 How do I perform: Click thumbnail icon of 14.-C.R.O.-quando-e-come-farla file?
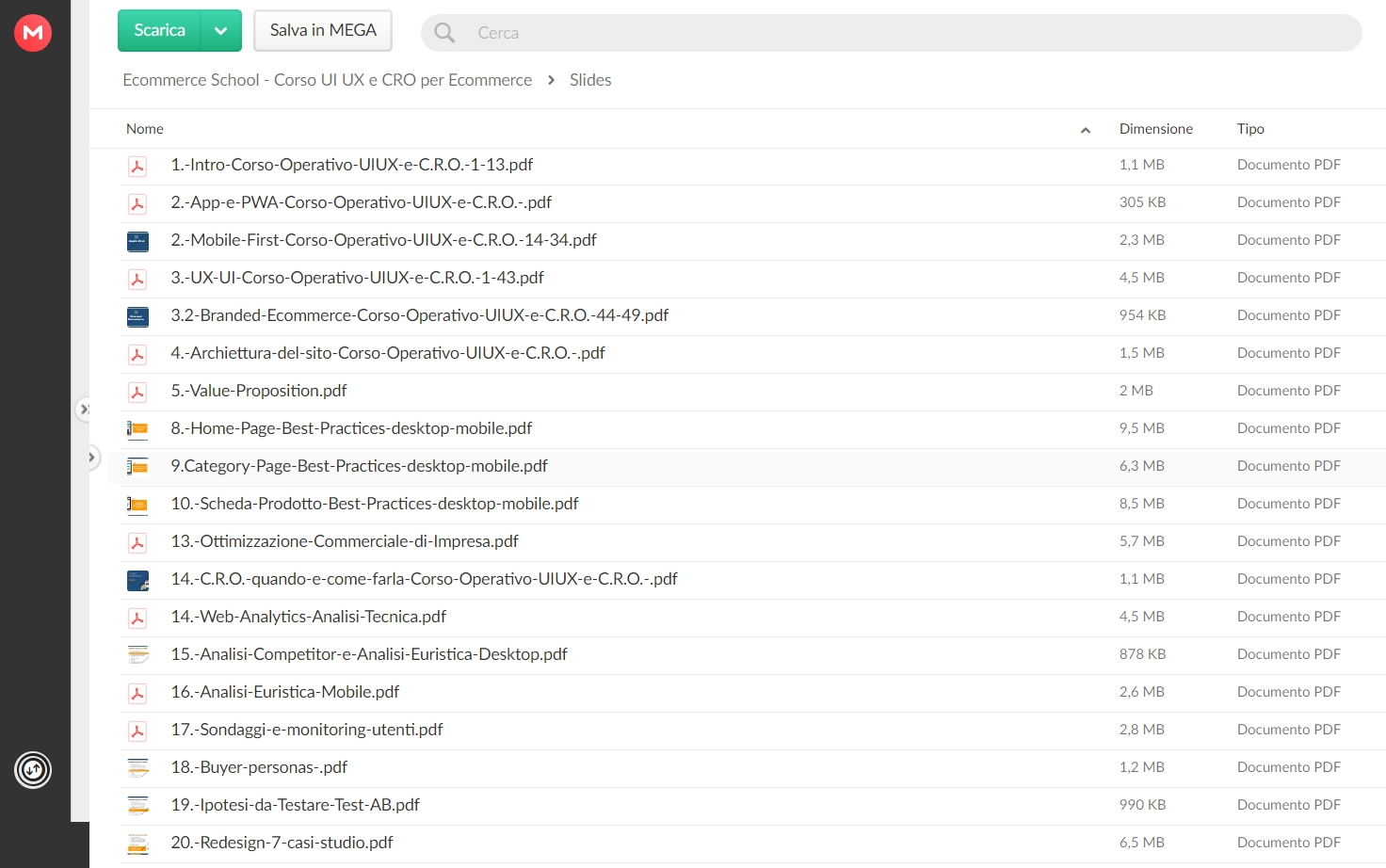(137, 581)
